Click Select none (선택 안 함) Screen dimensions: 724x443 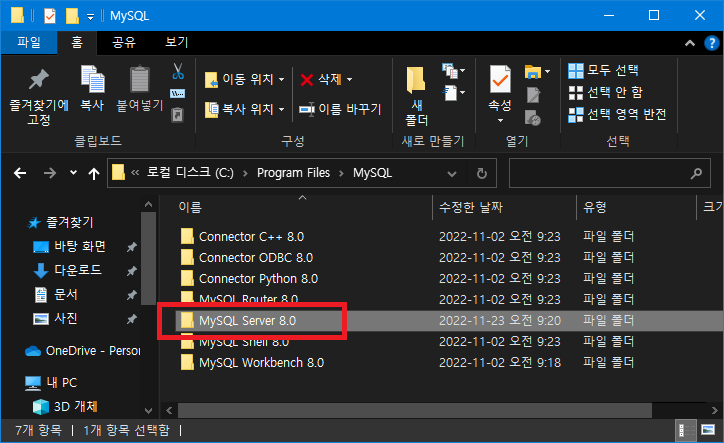605,92
